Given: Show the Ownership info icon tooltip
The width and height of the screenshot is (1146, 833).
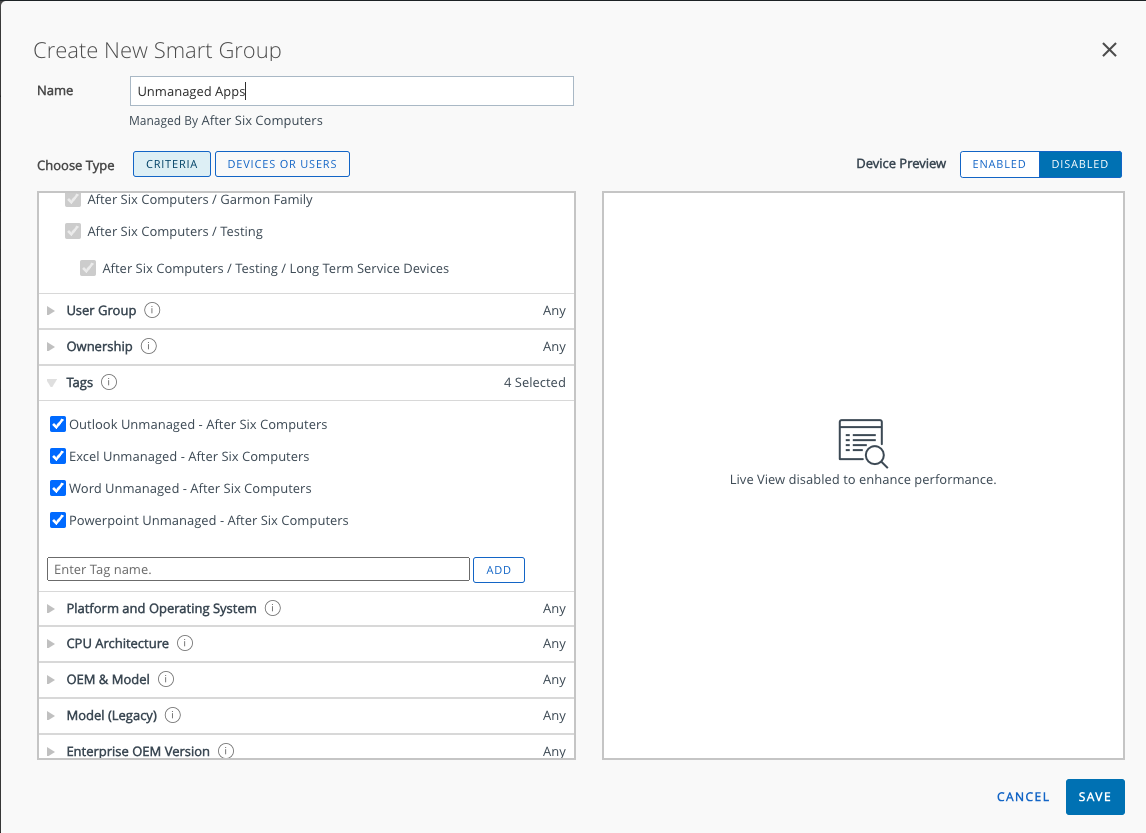Looking at the screenshot, I should coord(148,346).
